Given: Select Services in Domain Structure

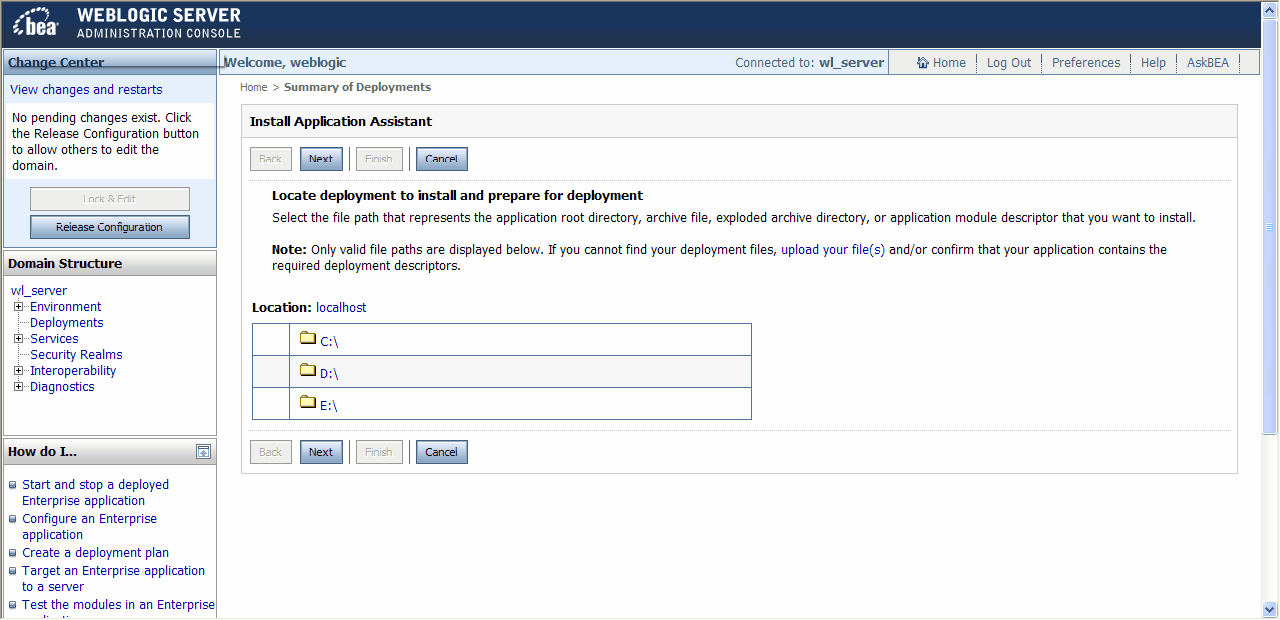Looking at the screenshot, I should [54, 339].
